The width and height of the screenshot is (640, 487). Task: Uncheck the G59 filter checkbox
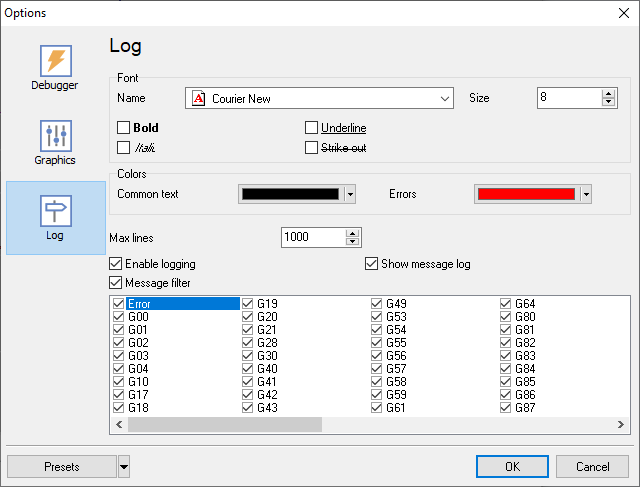pyautogui.click(x=376, y=394)
